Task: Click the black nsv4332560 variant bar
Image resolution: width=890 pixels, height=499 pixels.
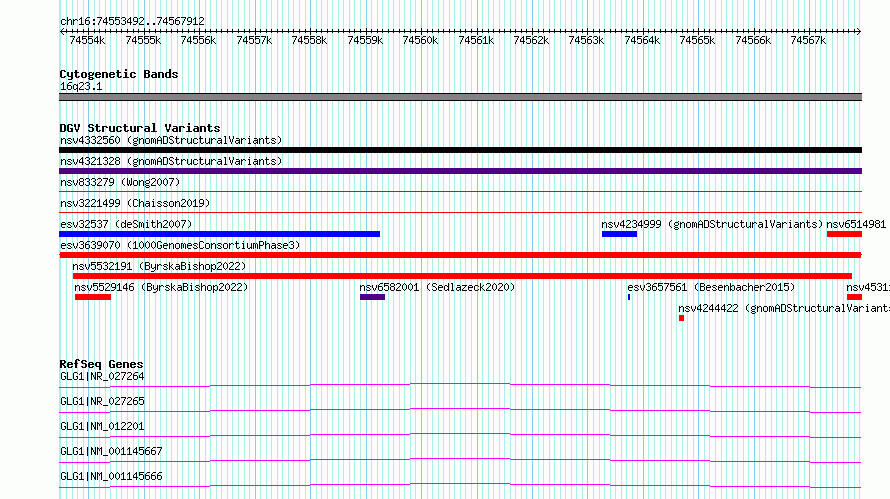Action: (460, 150)
